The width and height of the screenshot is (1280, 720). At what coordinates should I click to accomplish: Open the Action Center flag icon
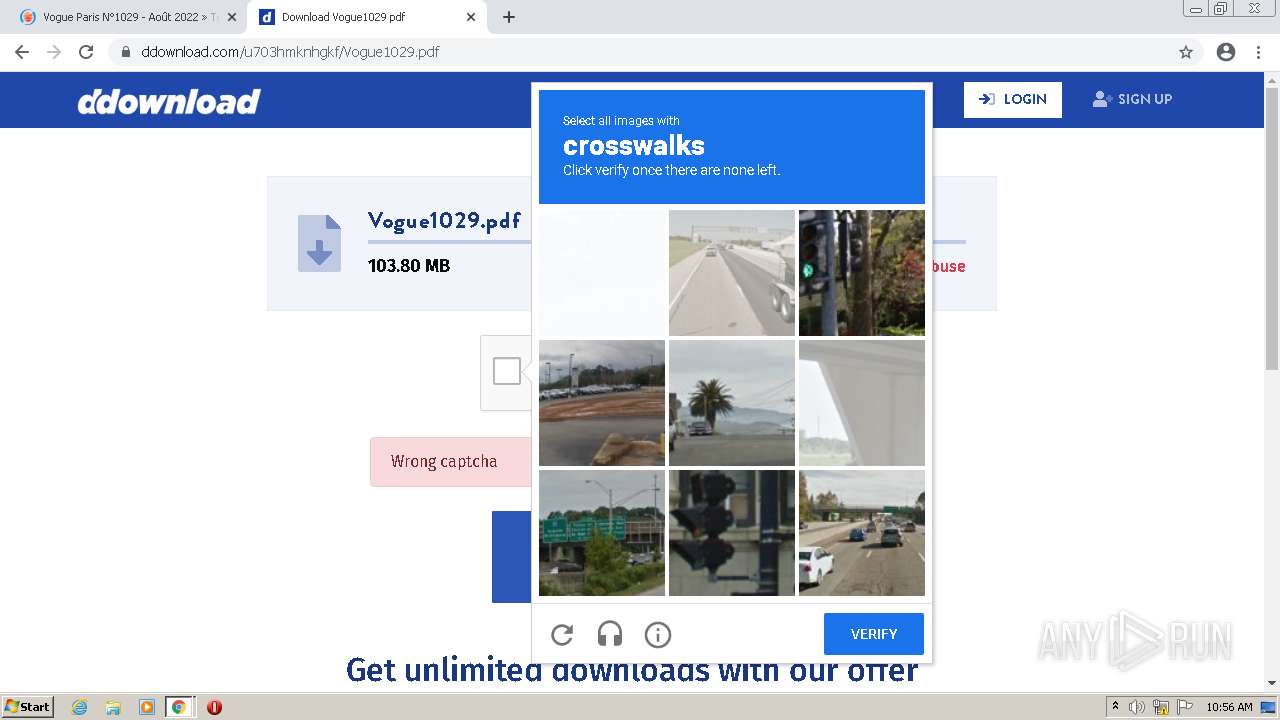[x=1184, y=707]
